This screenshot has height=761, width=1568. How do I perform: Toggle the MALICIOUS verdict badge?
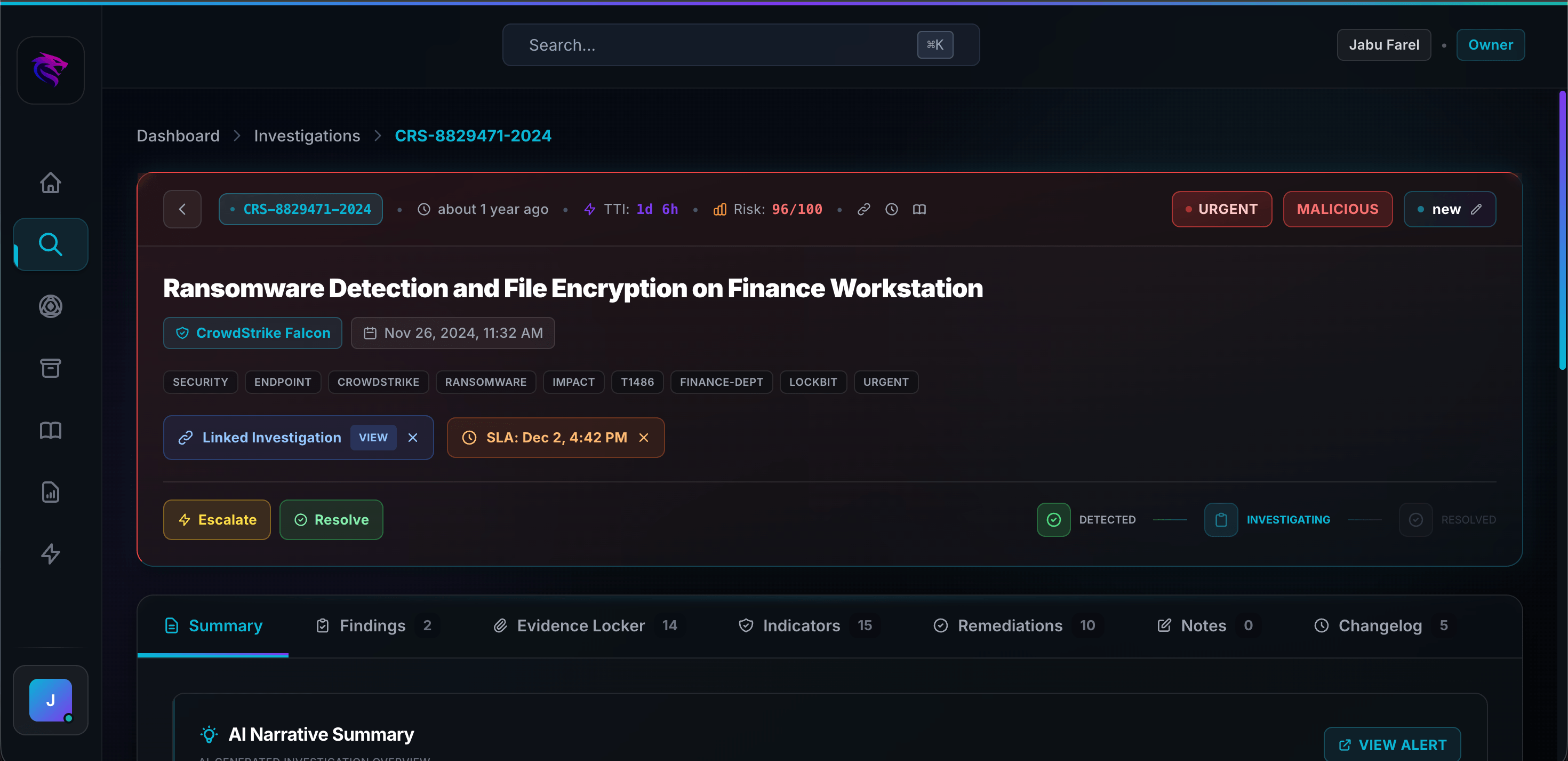tap(1337, 209)
